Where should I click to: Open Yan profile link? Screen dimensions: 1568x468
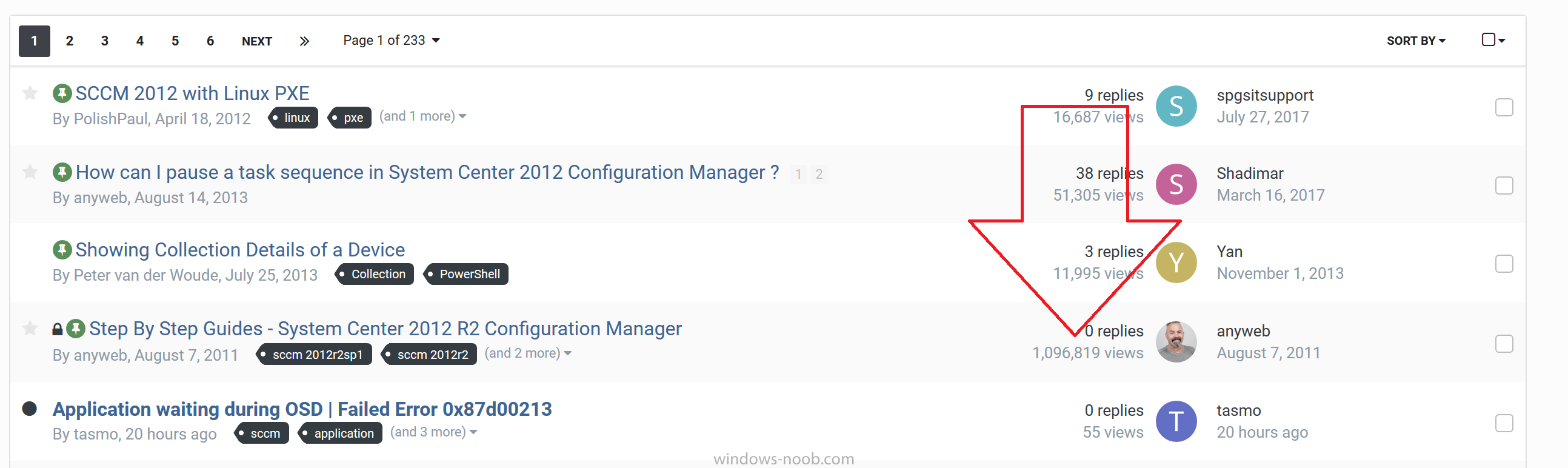[x=1230, y=252]
